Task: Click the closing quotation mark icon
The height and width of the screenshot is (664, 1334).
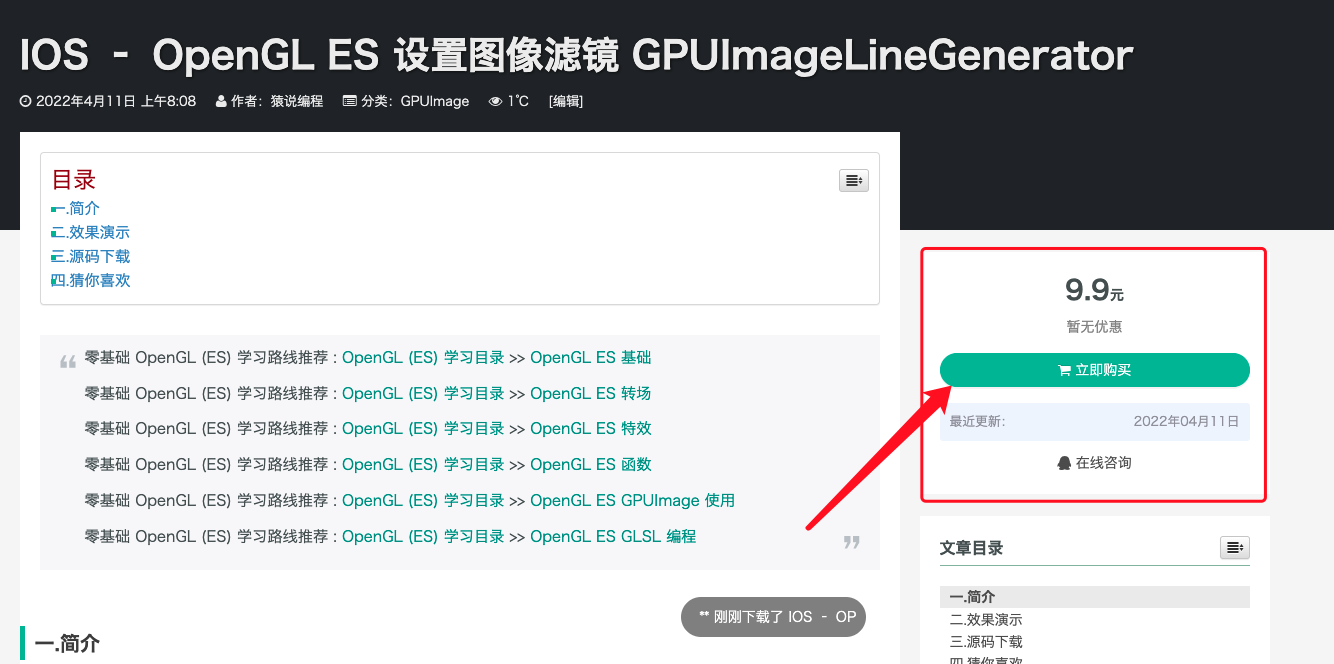Action: point(852,542)
